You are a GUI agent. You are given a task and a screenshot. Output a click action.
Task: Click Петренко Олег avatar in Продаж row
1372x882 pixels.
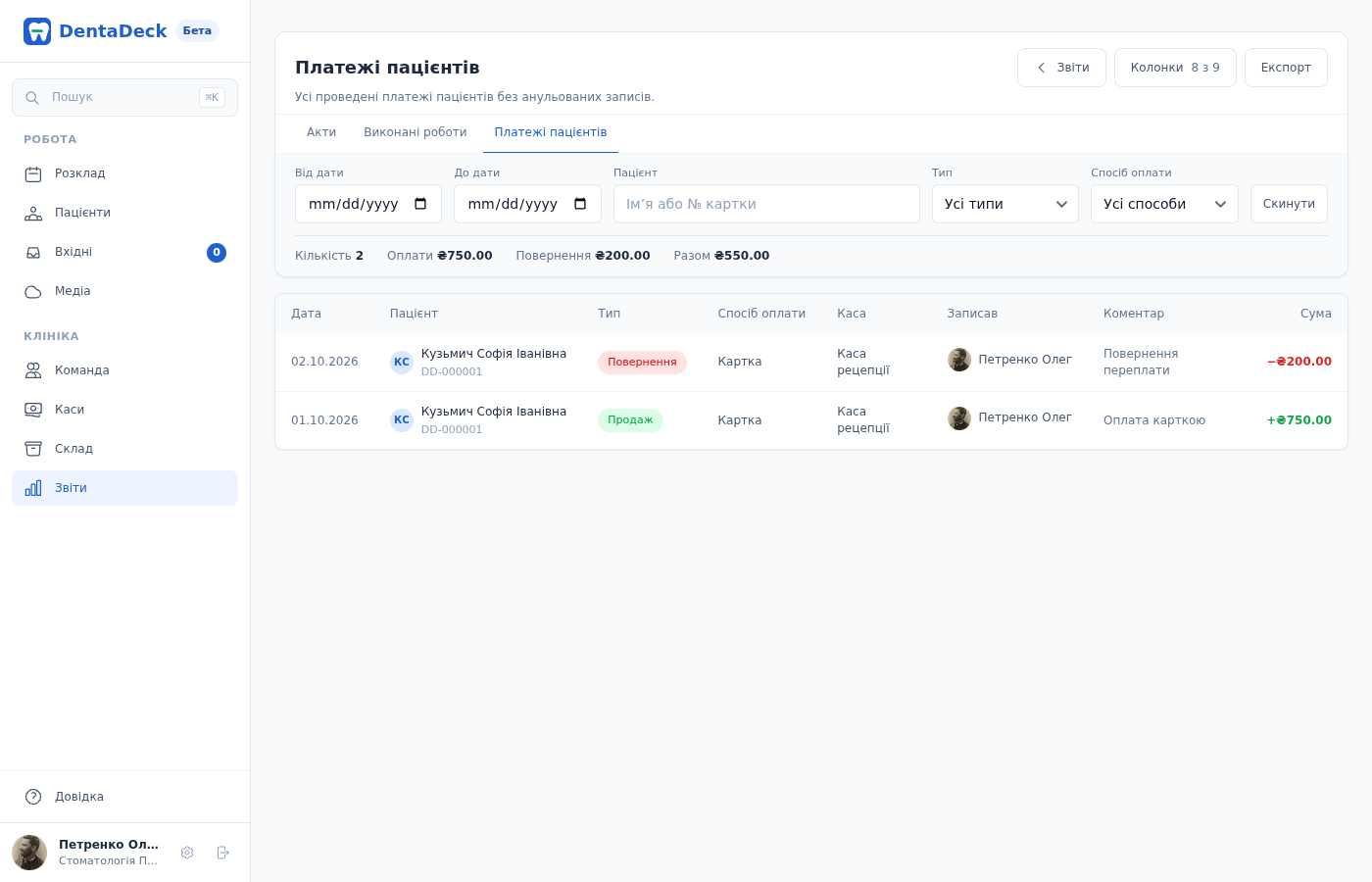click(x=959, y=418)
